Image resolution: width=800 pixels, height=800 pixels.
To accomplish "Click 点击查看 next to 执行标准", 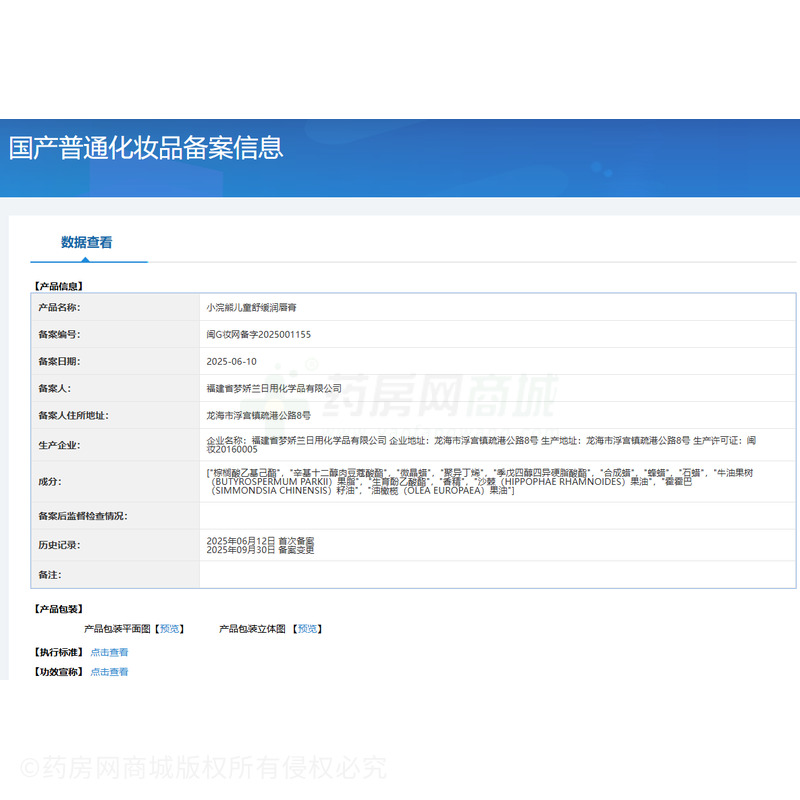I will pos(109,652).
